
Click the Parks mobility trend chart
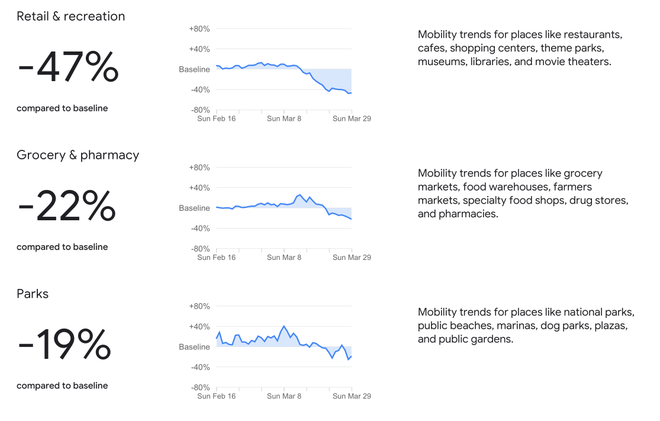(x=284, y=347)
